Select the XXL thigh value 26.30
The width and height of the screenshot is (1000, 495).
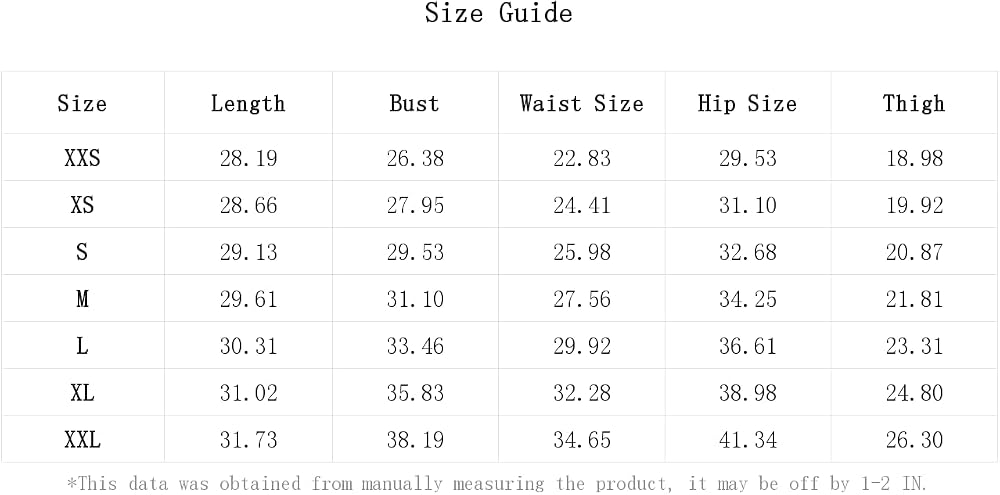915,440
